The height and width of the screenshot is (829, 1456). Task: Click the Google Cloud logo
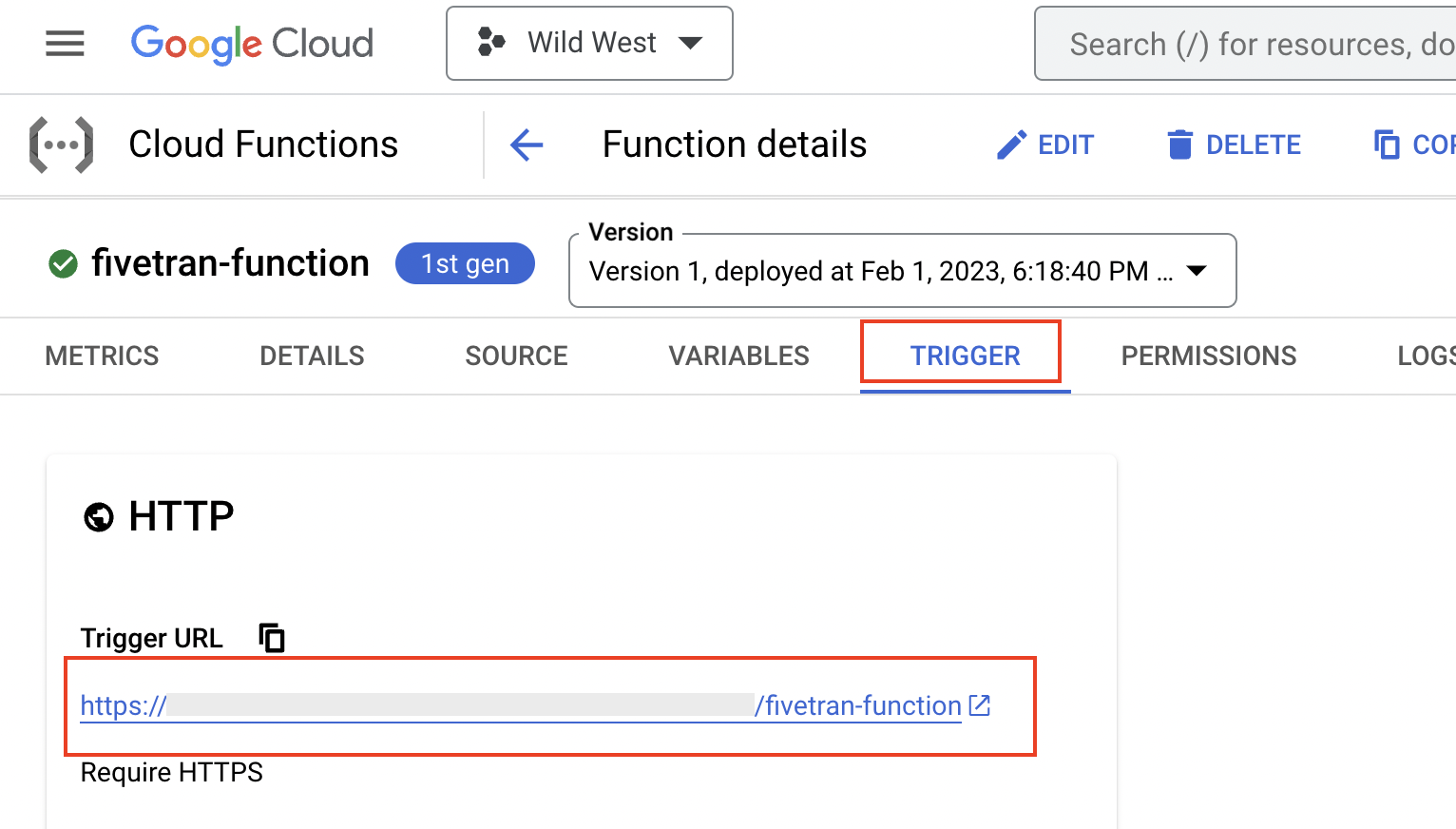click(252, 44)
